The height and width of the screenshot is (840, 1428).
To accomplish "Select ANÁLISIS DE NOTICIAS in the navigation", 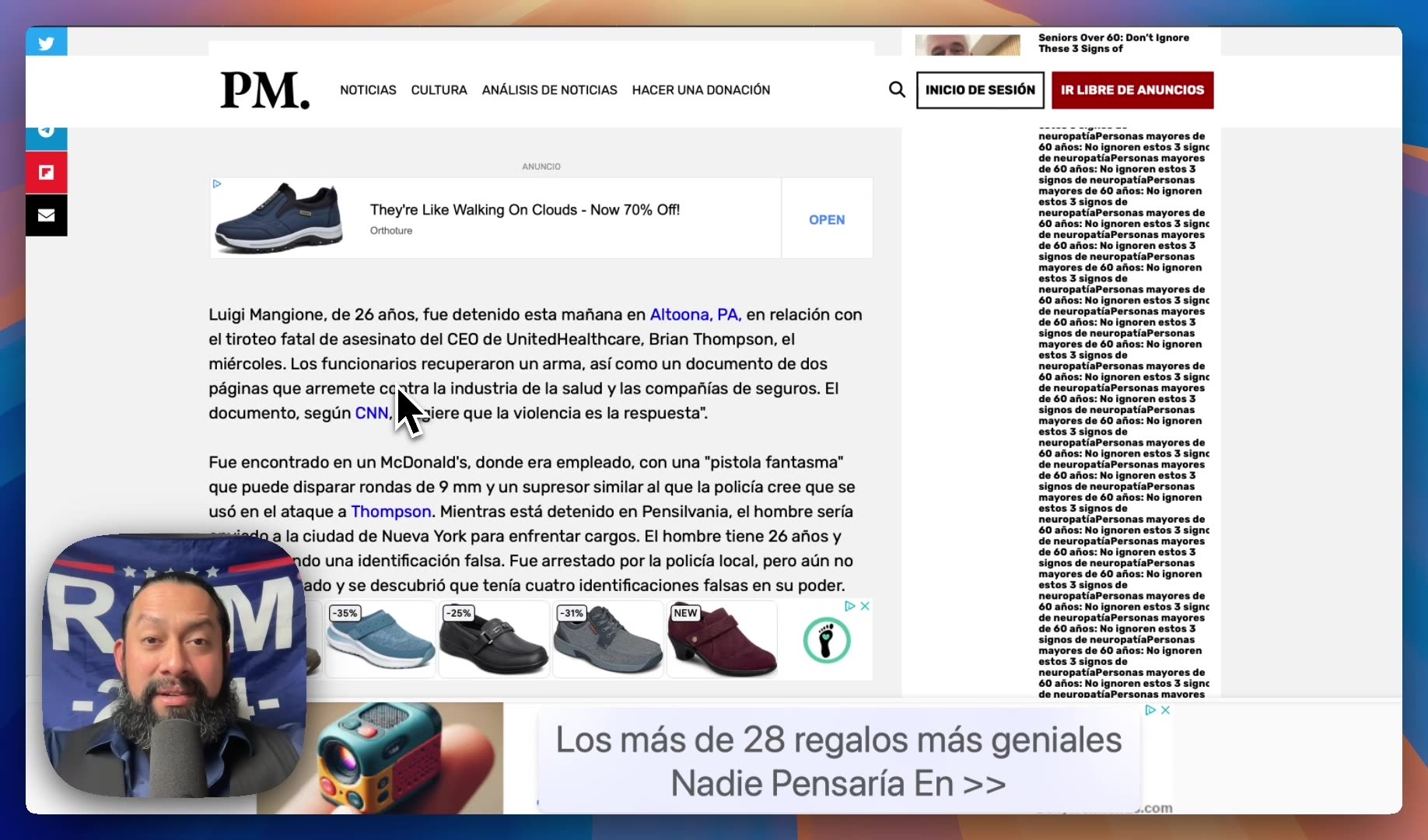I will pyautogui.click(x=549, y=90).
